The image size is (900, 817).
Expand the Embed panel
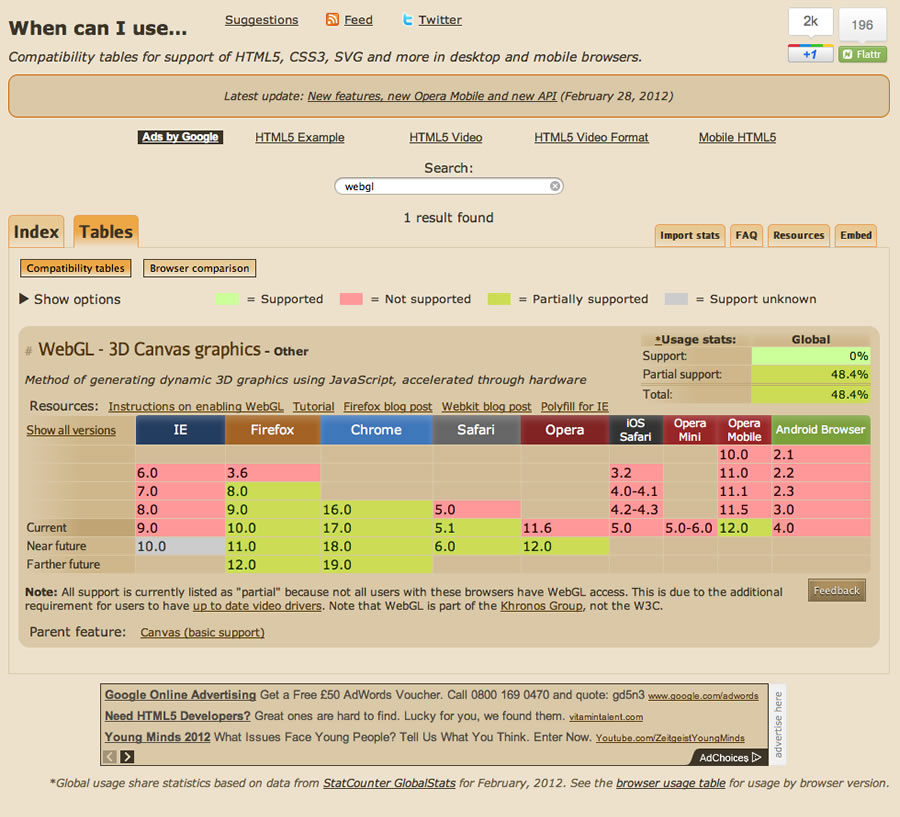(856, 236)
